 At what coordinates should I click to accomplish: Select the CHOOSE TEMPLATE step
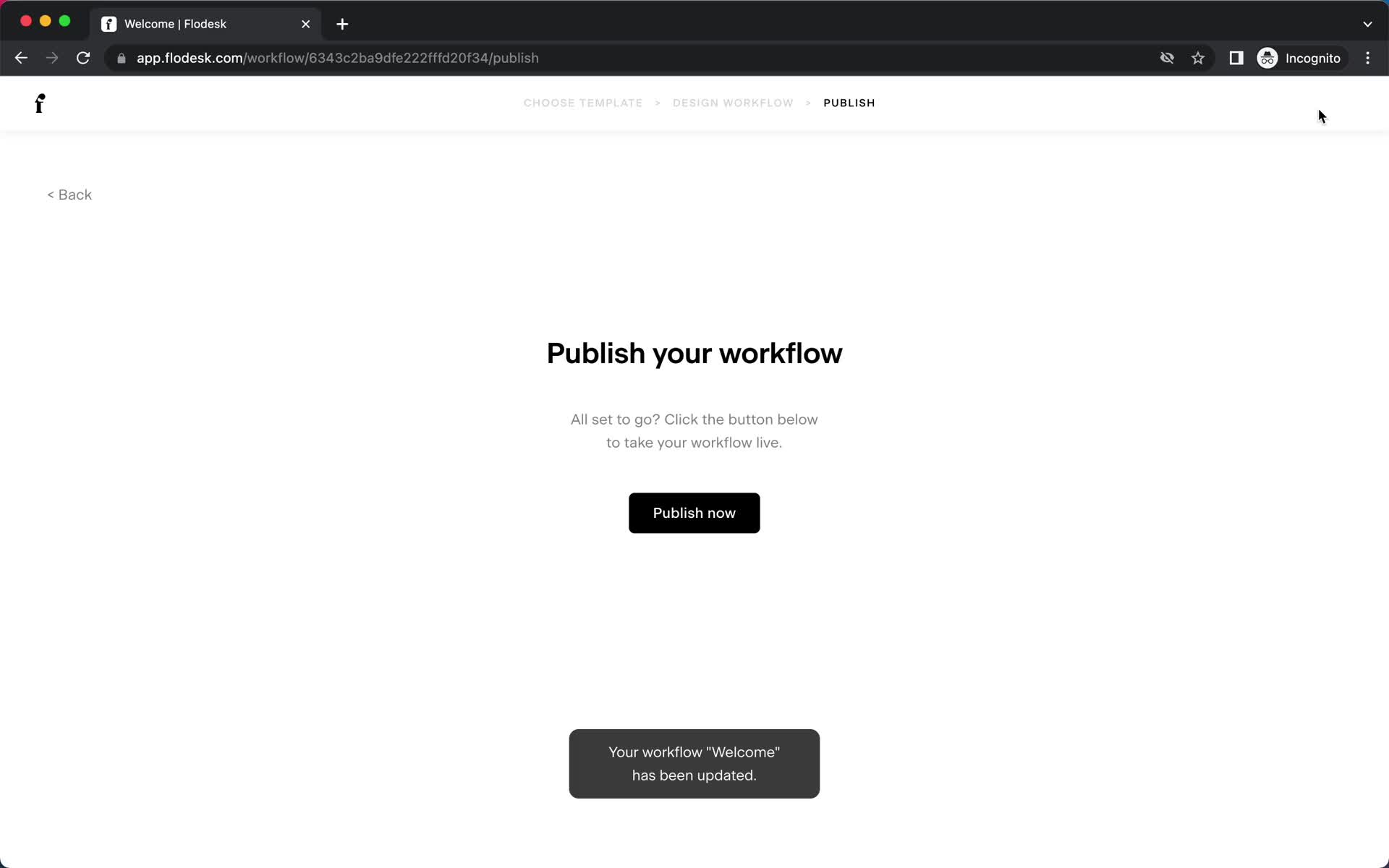click(x=582, y=102)
